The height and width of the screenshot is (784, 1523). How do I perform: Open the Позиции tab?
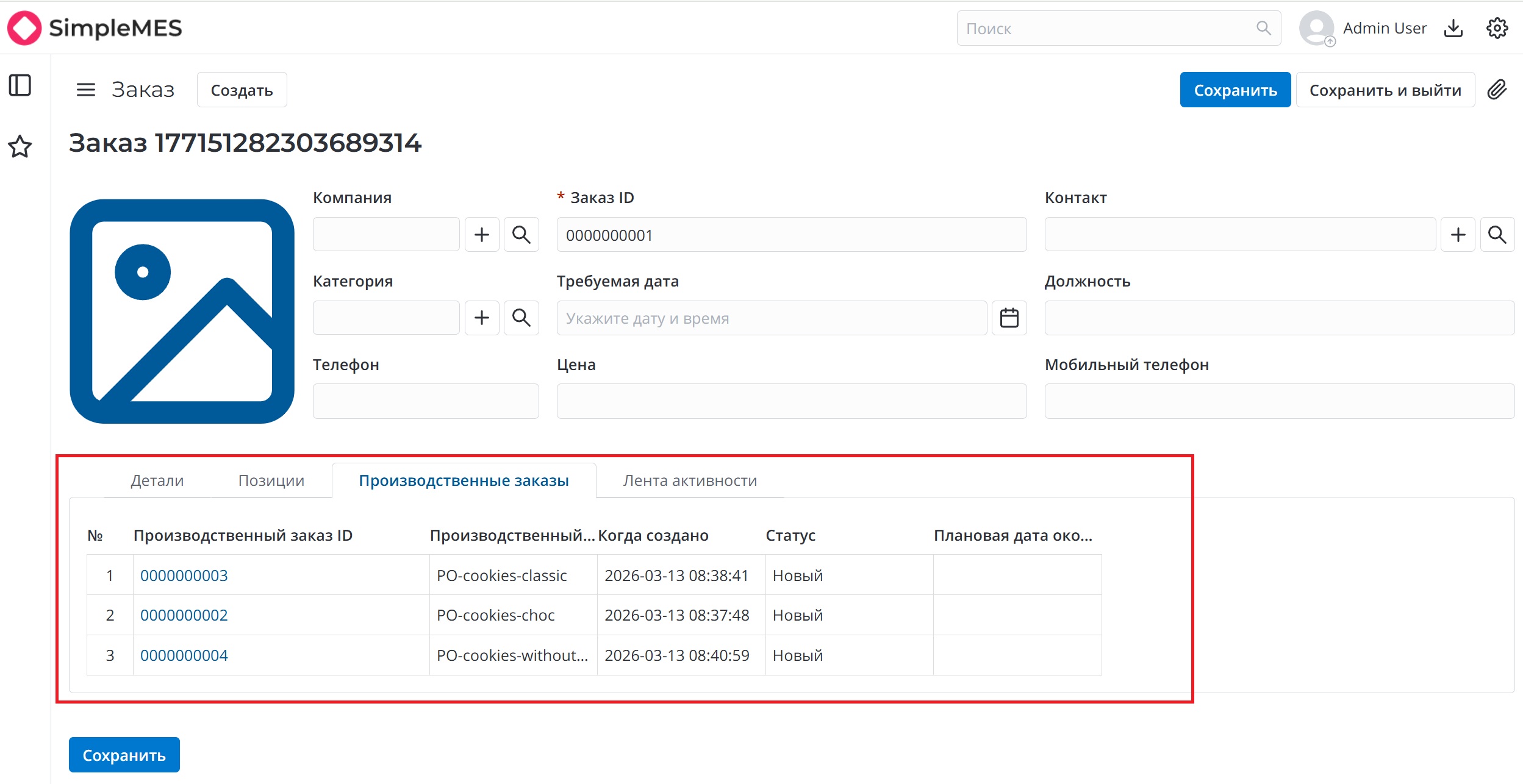(x=271, y=480)
